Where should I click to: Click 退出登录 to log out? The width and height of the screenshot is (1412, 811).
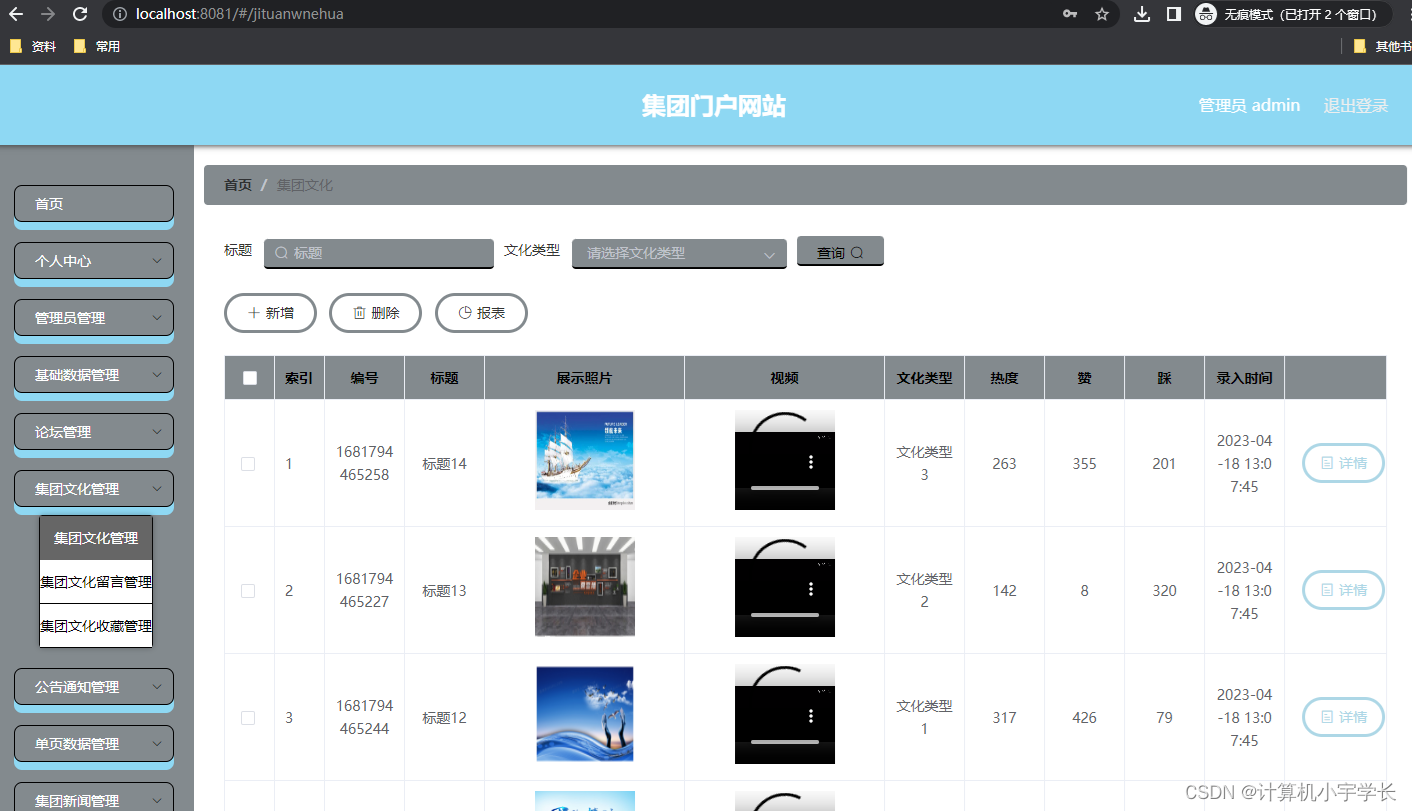pyautogui.click(x=1356, y=105)
